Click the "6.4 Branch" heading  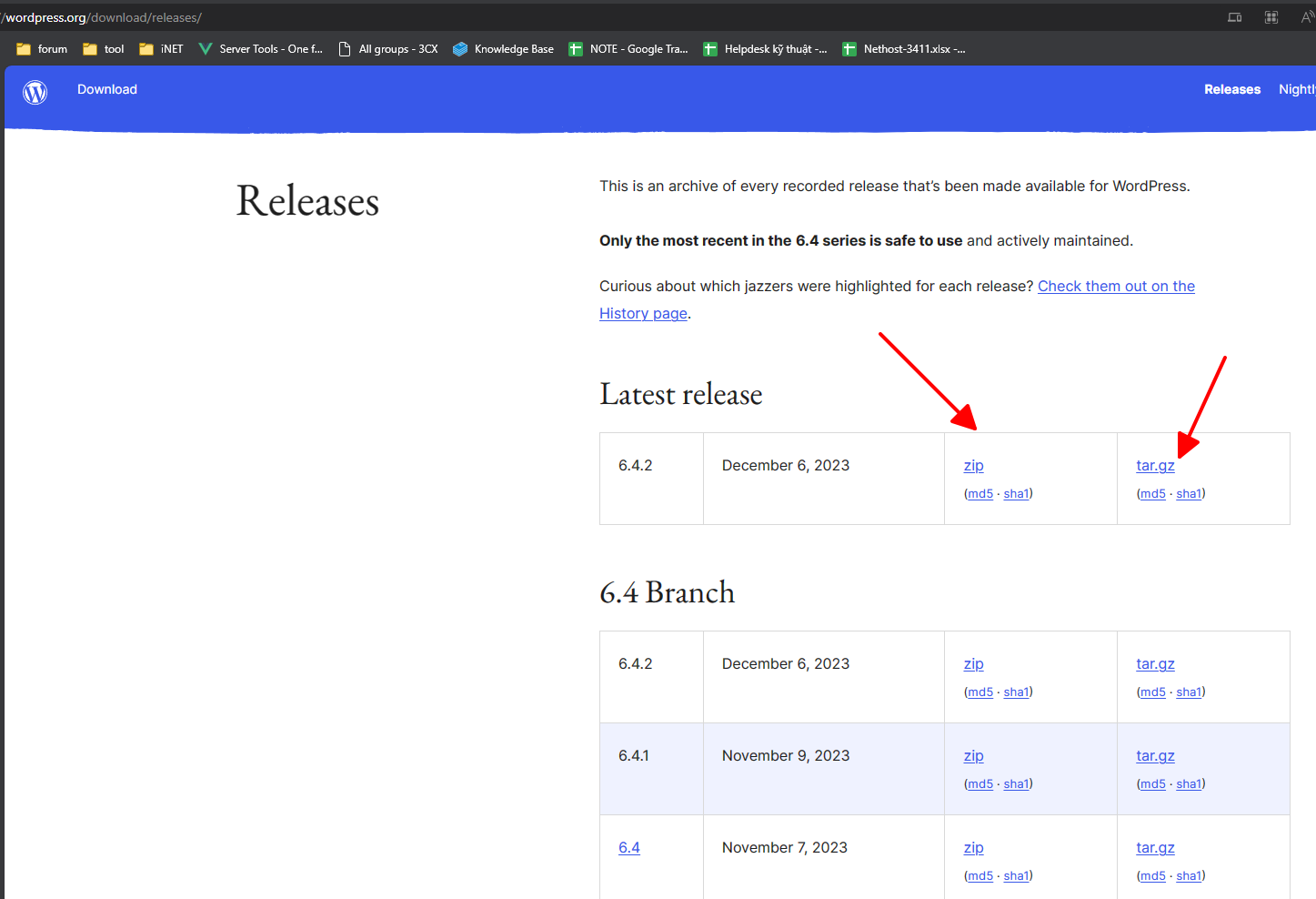[x=667, y=592]
